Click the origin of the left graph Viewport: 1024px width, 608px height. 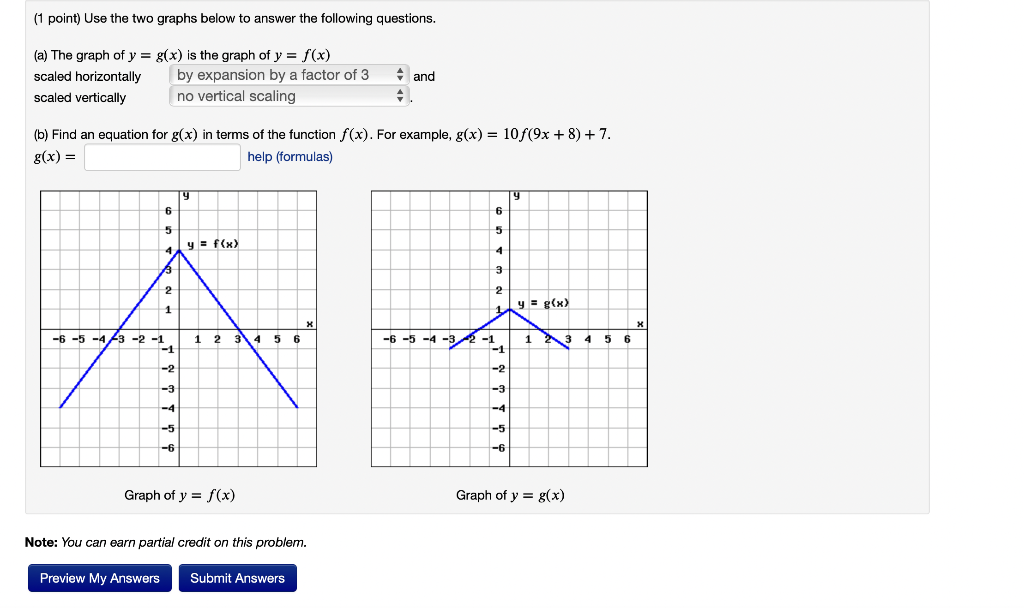[178, 328]
